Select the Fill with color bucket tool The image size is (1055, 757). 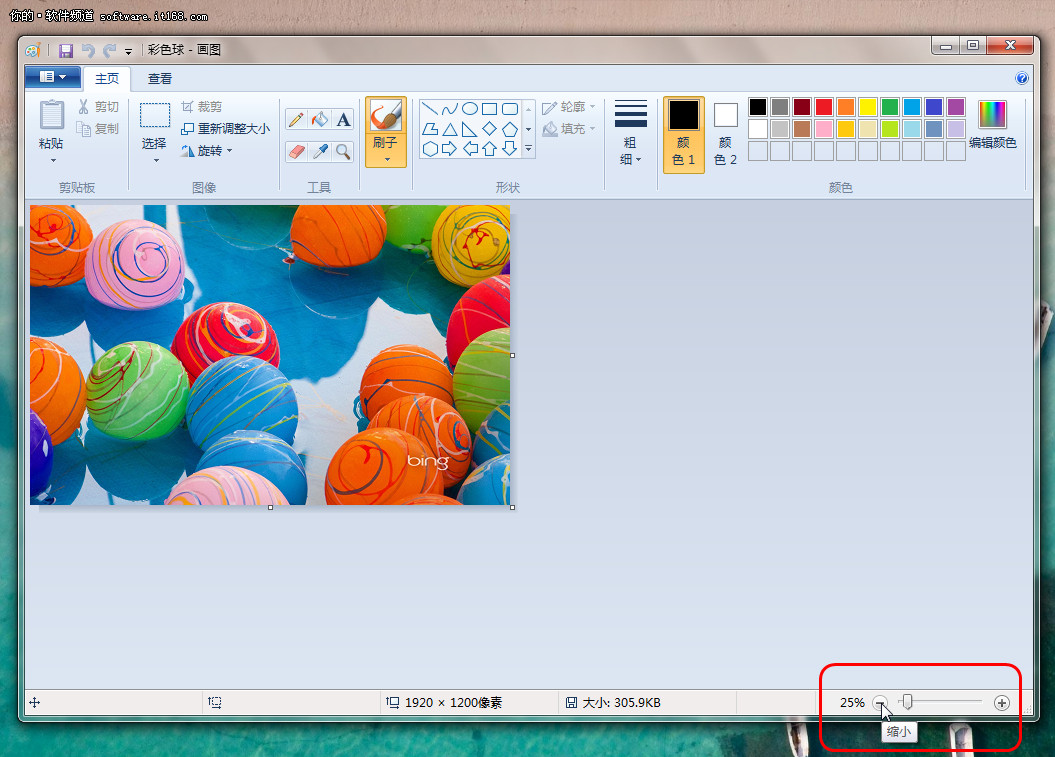(320, 120)
